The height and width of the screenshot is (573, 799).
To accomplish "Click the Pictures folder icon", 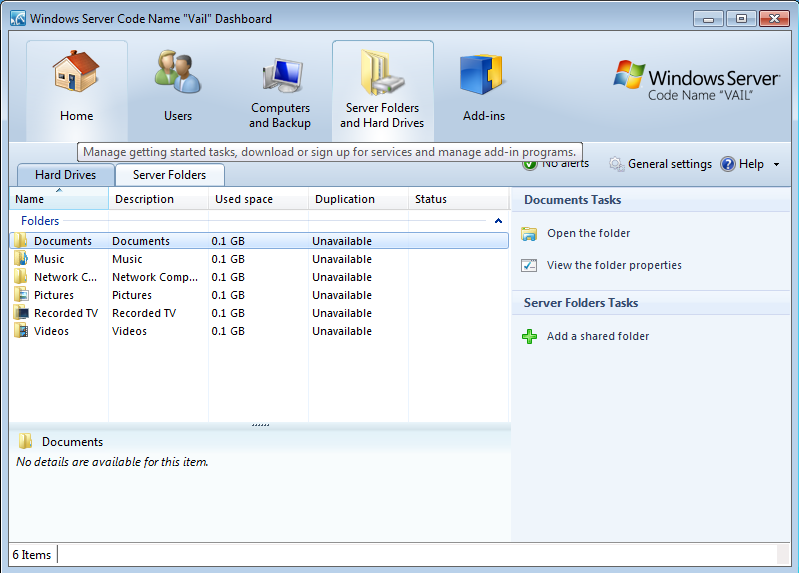I will [x=21, y=295].
